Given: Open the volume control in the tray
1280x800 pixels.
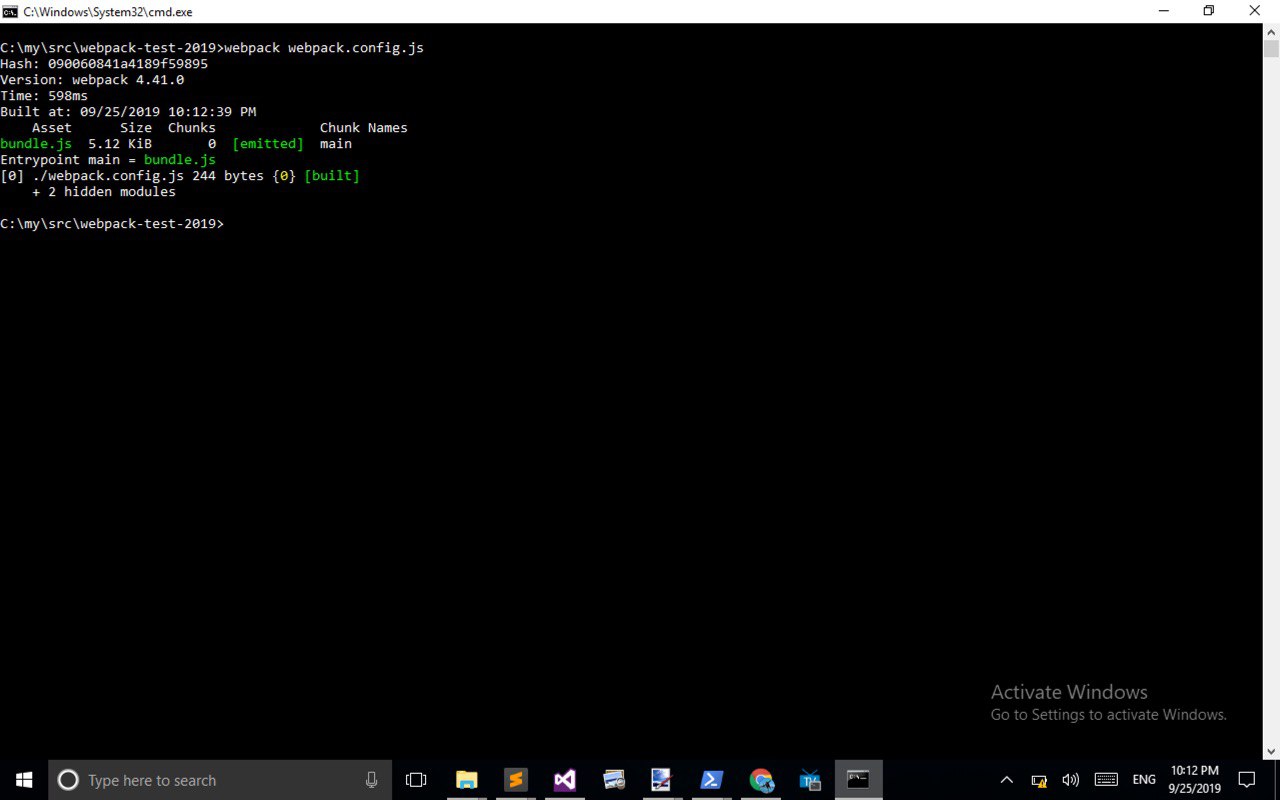Looking at the screenshot, I should click(1071, 780).
